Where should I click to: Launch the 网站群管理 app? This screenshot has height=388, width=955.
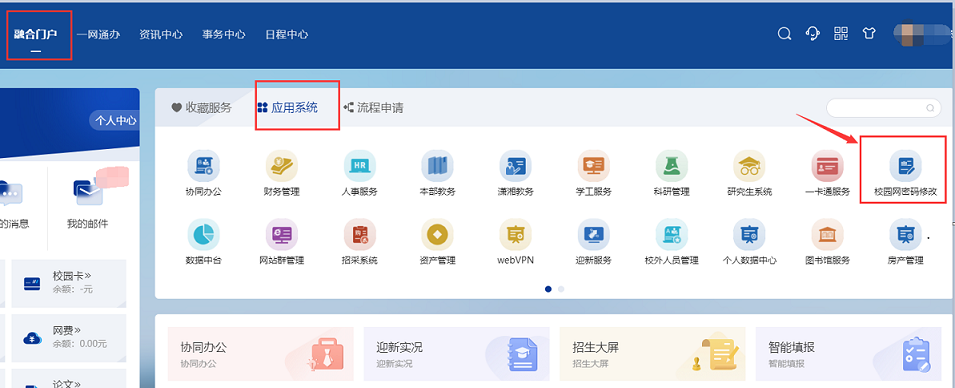281,234
